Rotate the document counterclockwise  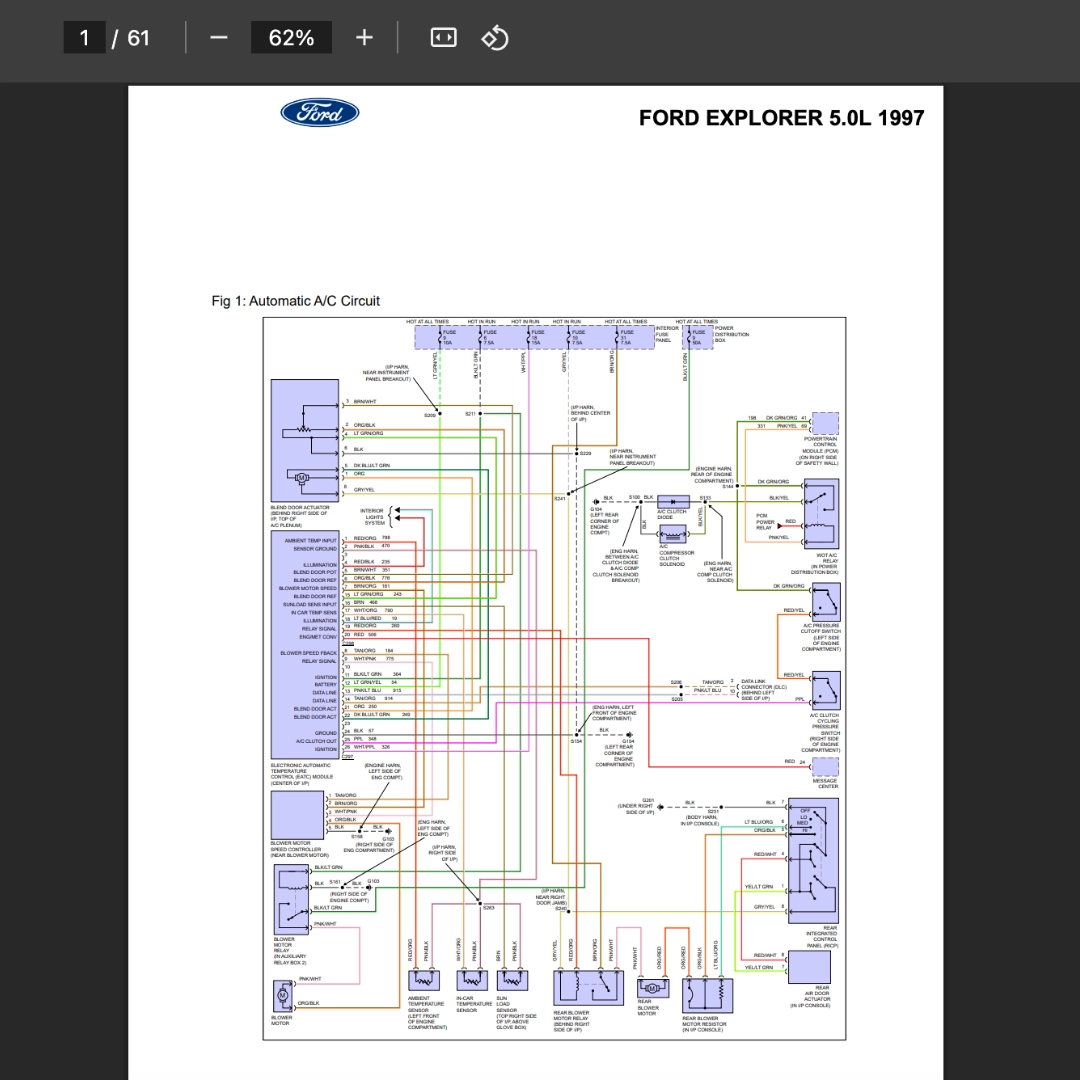(495, 37)
